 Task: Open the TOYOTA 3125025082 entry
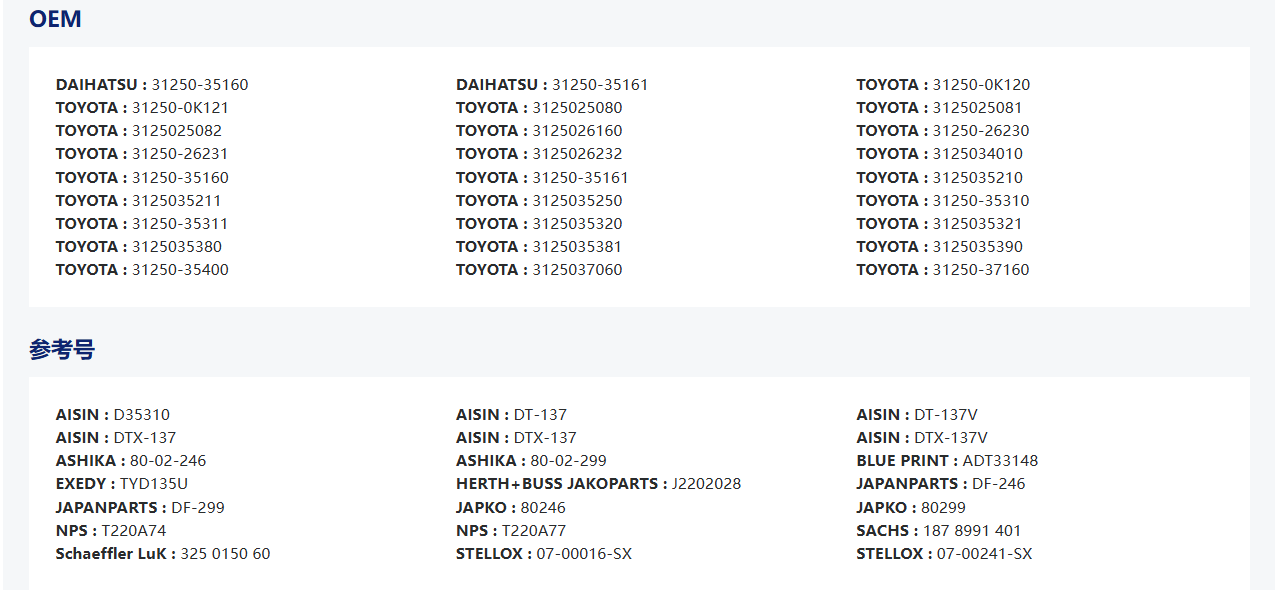(x=139, y=131)
